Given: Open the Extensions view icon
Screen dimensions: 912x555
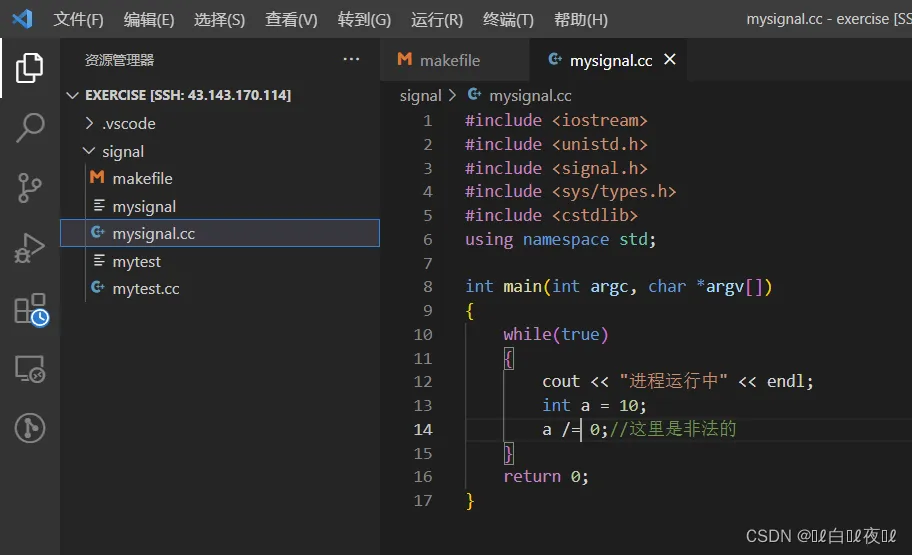Looking at the screenshot, I should coord(29,309).
